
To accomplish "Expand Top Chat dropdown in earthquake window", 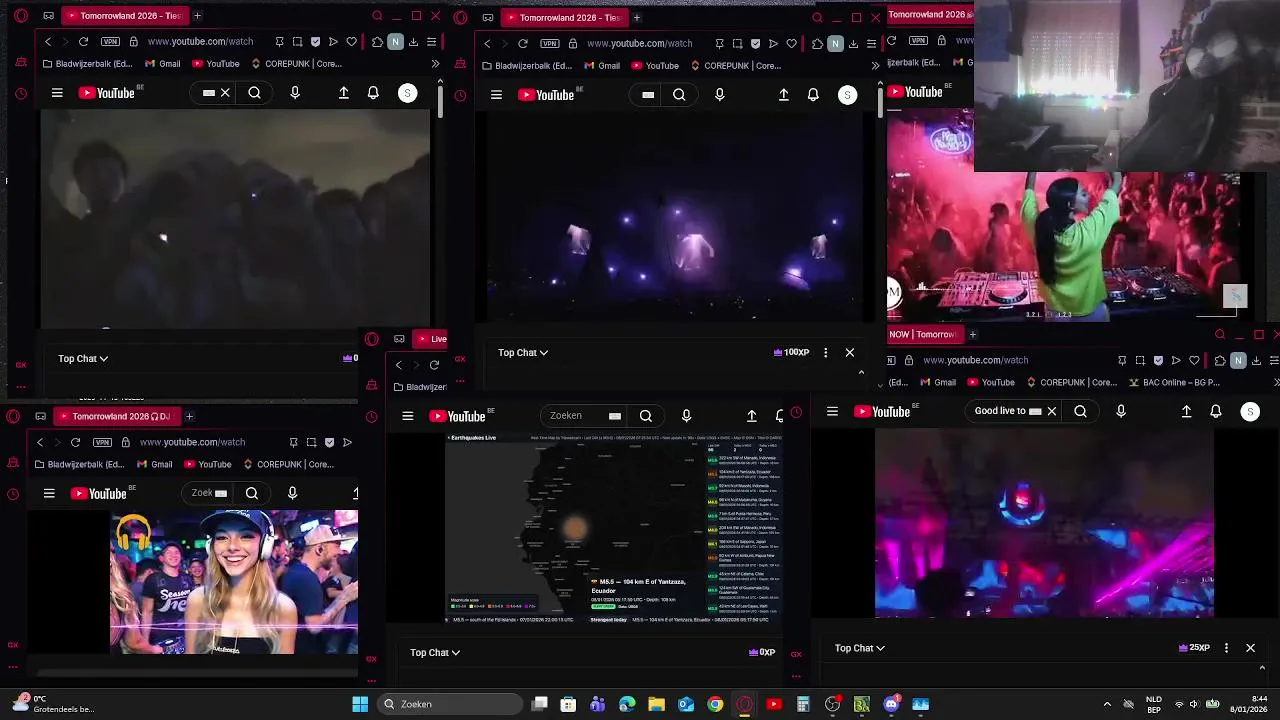I will point(435,652).
